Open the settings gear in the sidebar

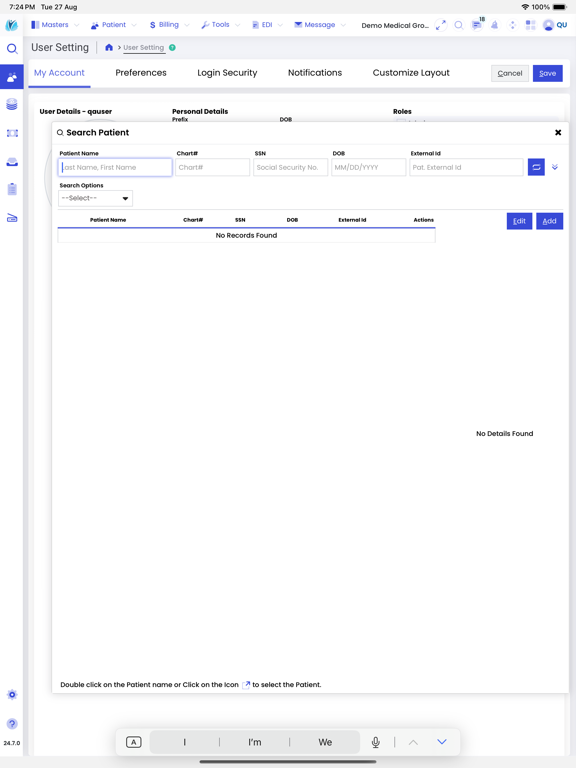point(12,695)
